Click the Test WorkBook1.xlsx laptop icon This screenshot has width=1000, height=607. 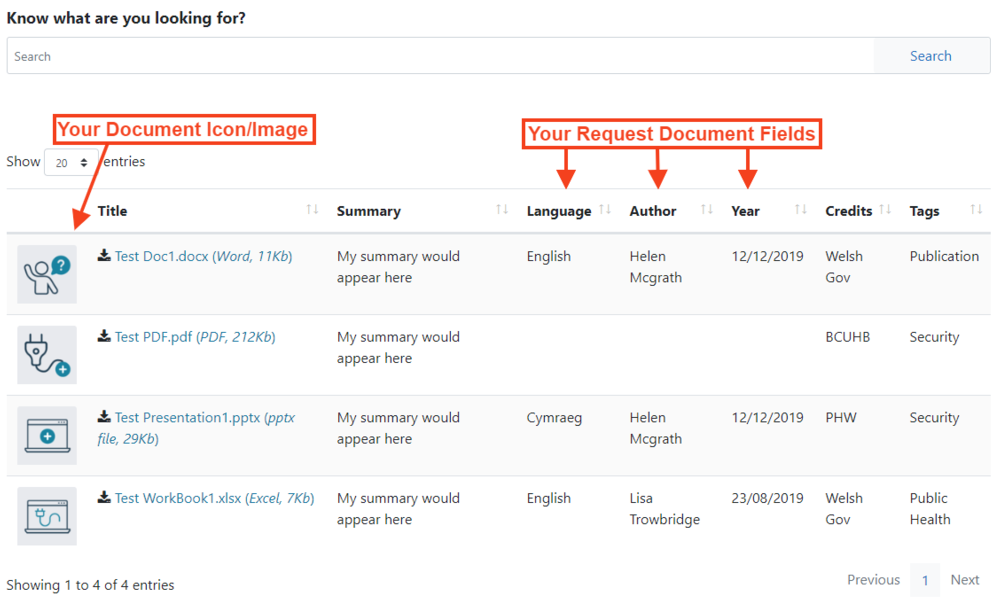pyautogui.click(x=47, y=516)
